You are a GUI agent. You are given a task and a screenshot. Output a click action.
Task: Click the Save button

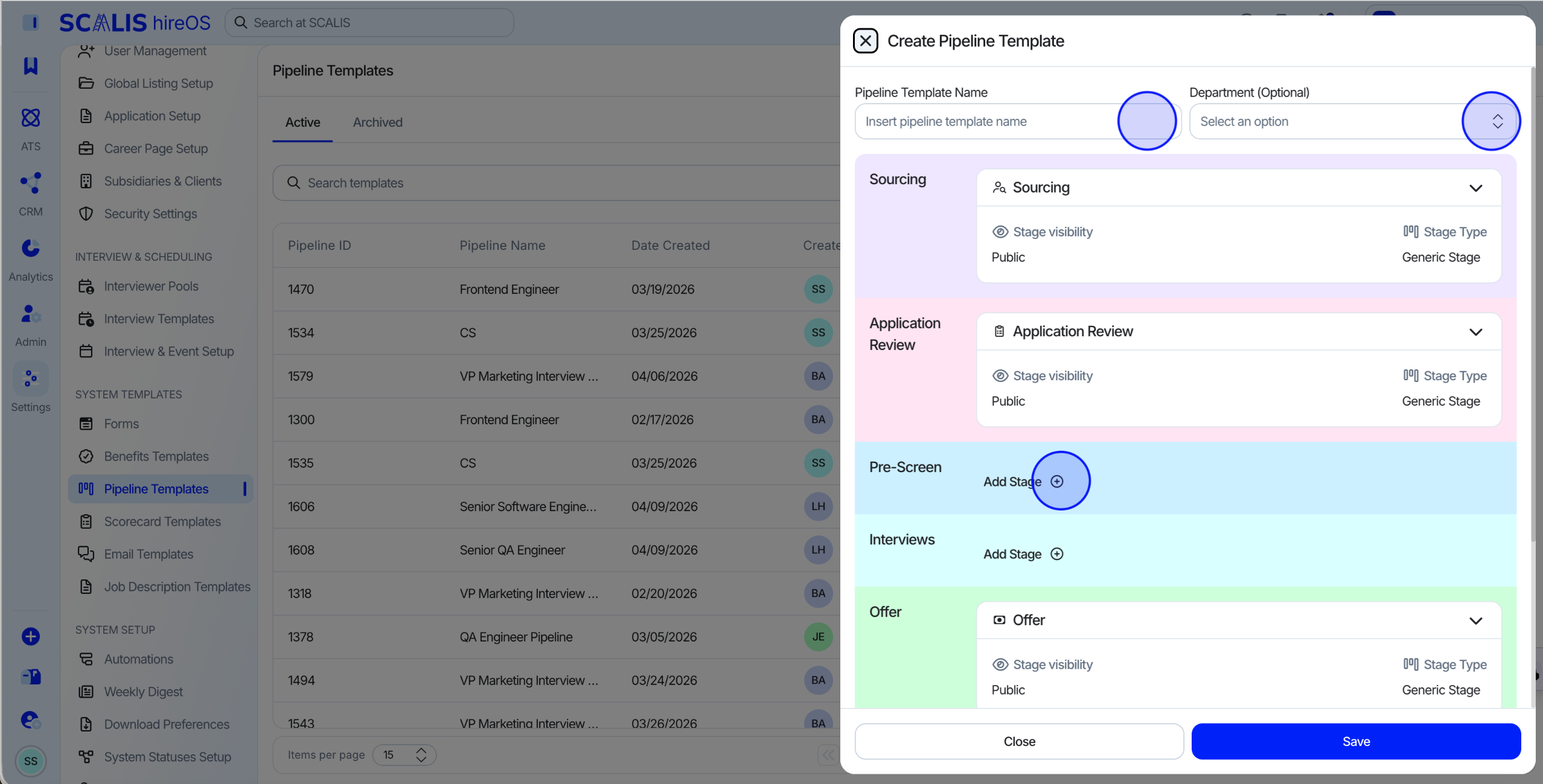1356,741
